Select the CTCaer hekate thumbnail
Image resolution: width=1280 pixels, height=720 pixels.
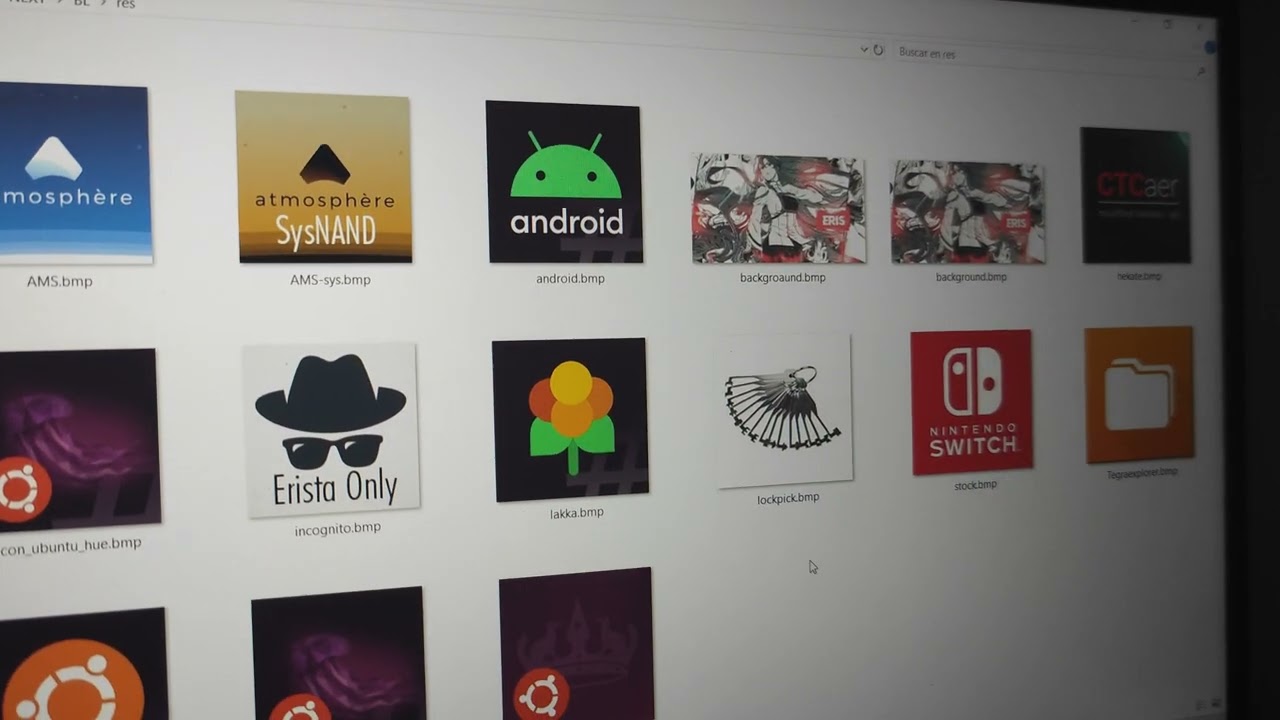click(x=1136, y=196)
